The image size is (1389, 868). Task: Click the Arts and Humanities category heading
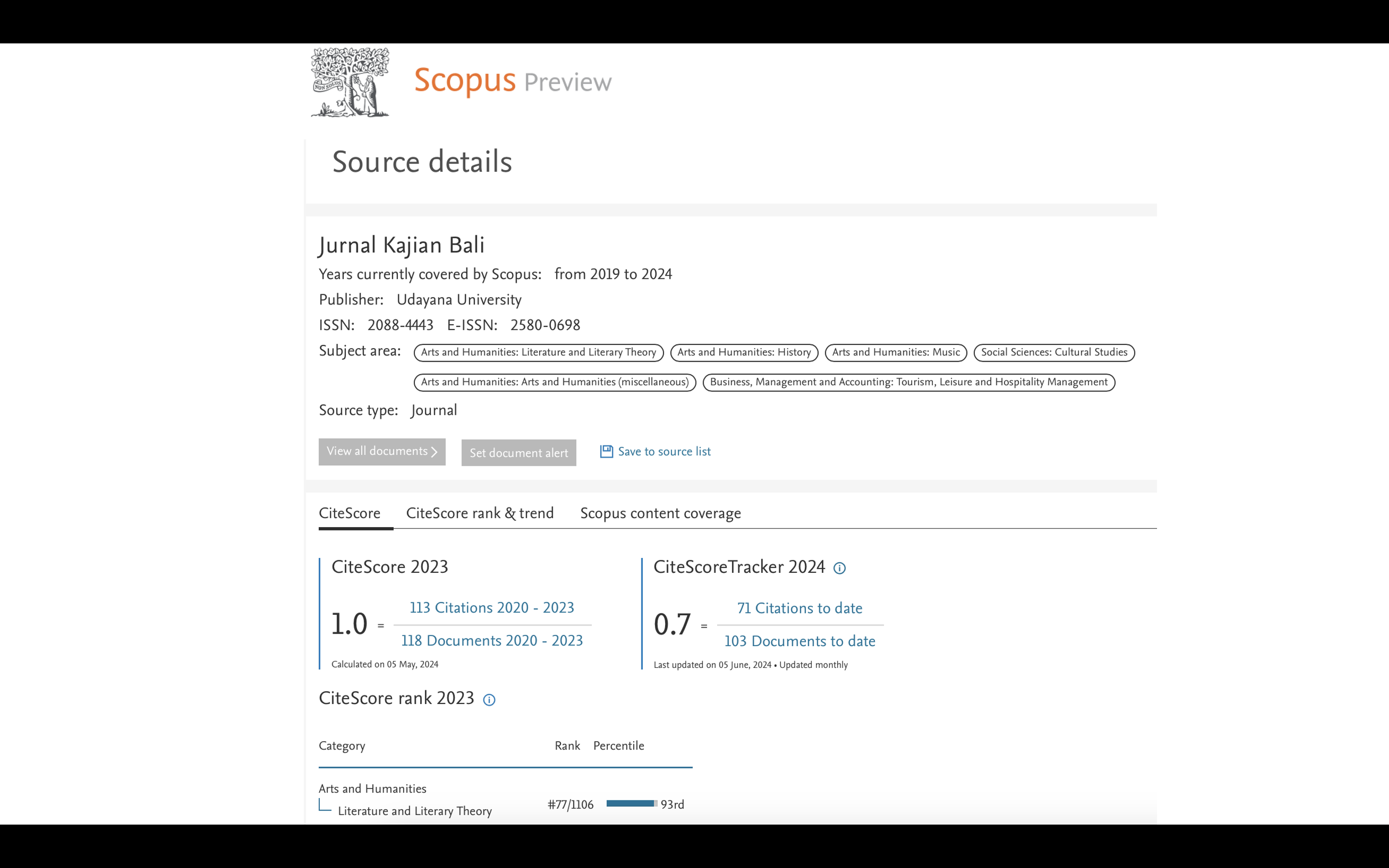(x=372, y=789)
